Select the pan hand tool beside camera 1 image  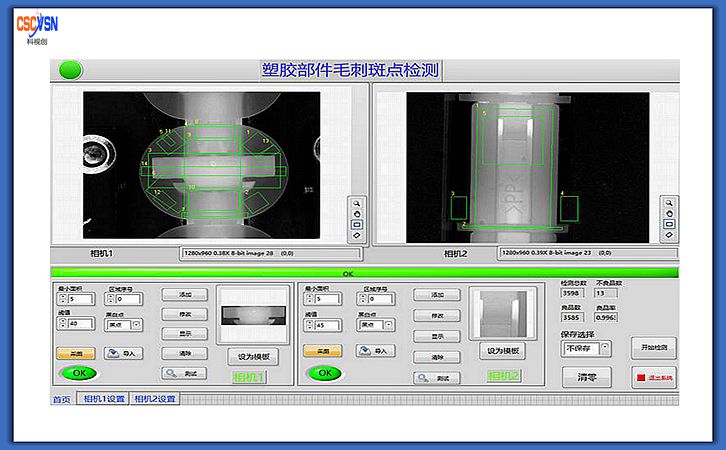tap(357, 212)
